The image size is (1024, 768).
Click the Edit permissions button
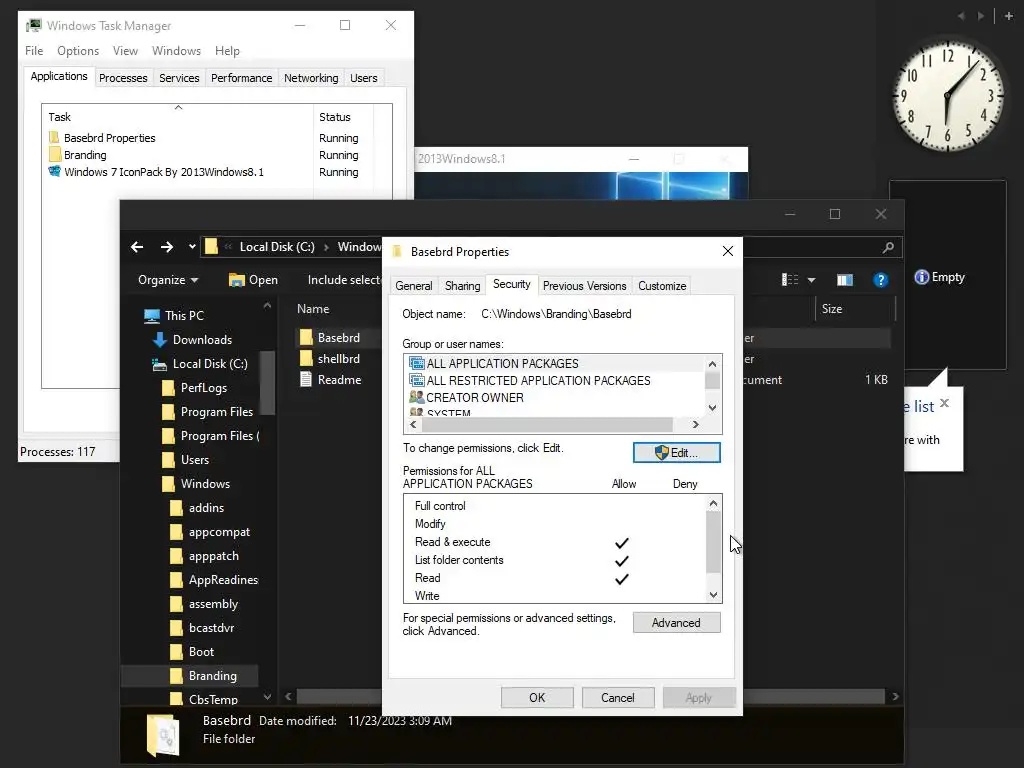[677, 453]
